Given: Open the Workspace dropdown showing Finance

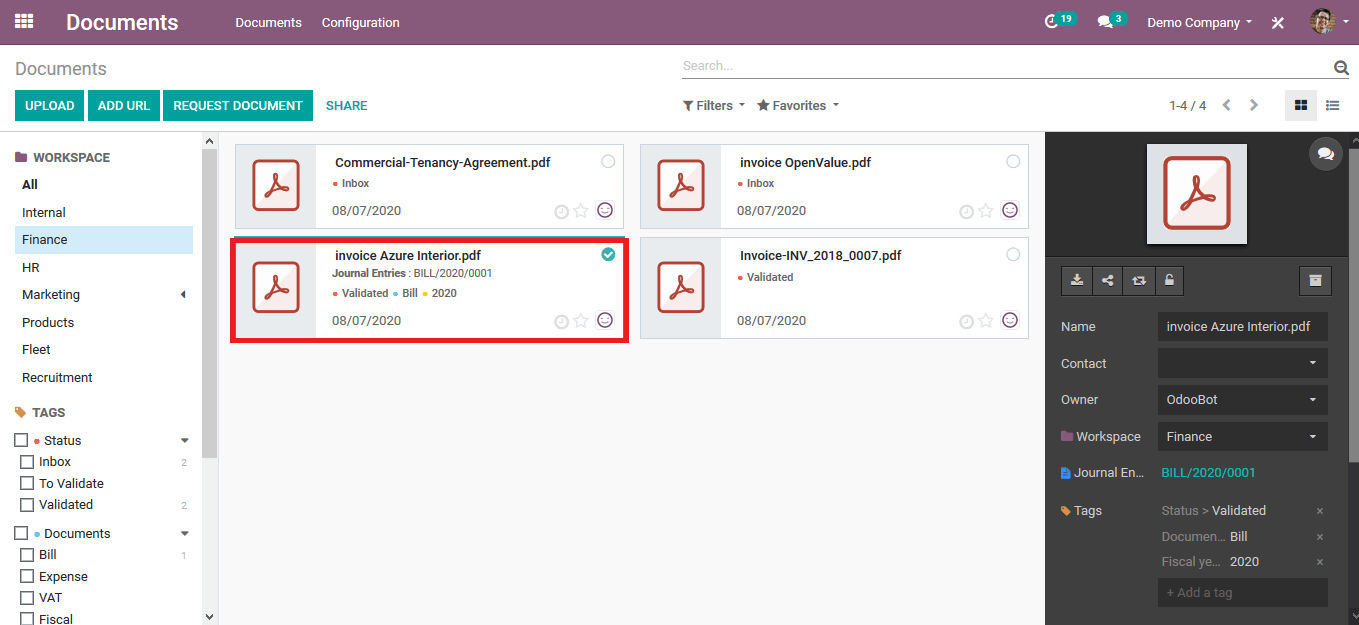Looking at the screenshot, I should pyautogui.click(x=1243, y=437).
